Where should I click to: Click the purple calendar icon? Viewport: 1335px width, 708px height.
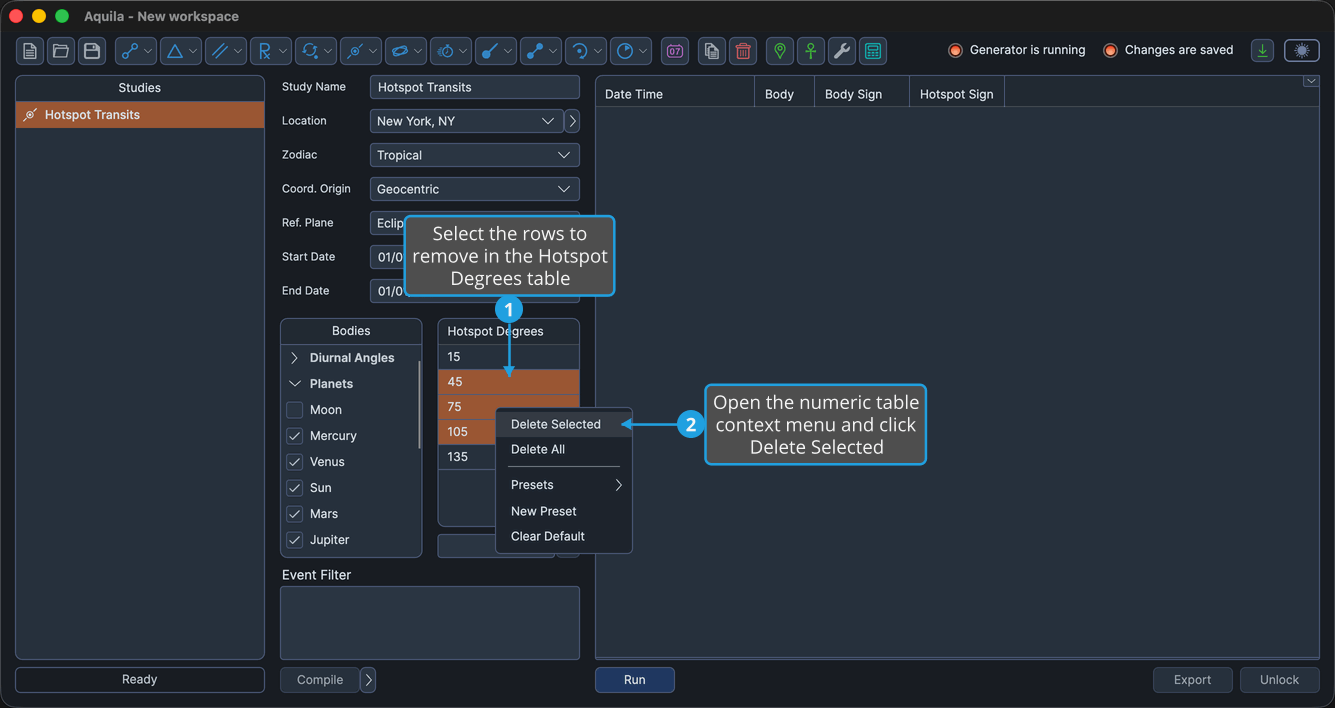click(675, 51)
